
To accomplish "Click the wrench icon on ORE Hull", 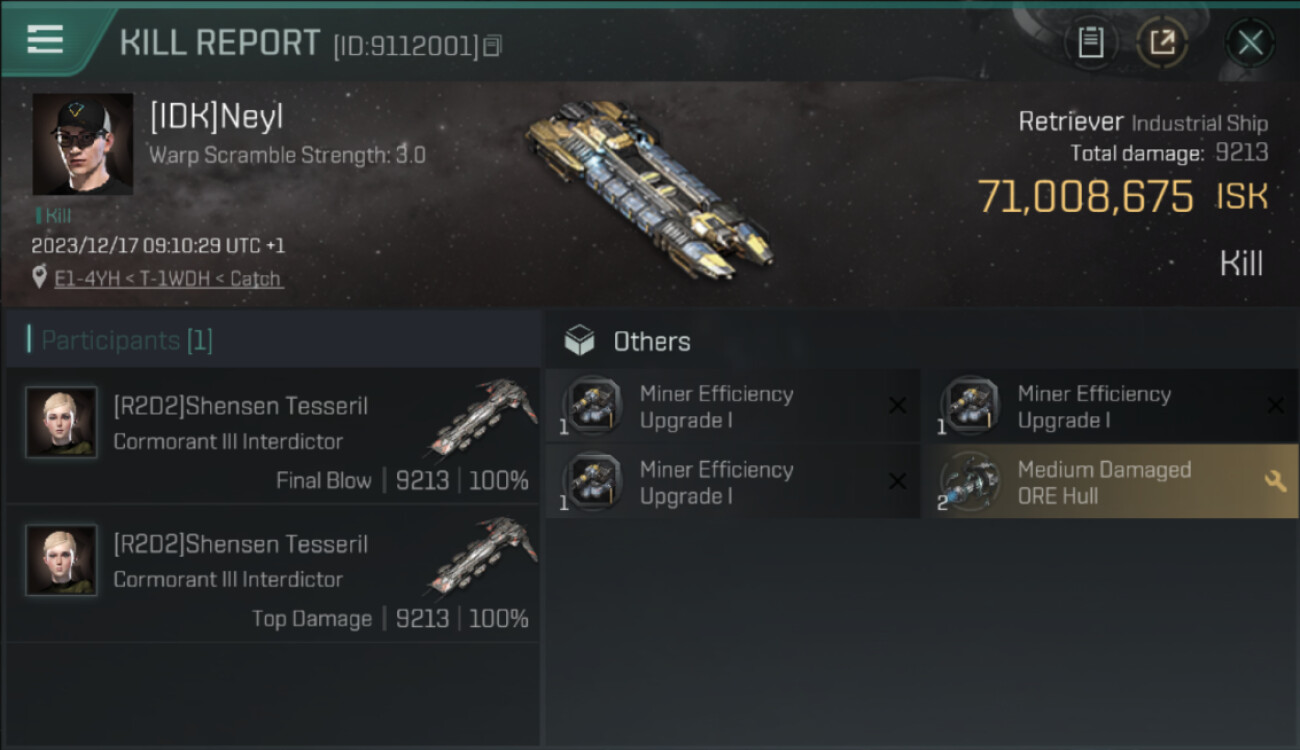I will [1275, 482].
